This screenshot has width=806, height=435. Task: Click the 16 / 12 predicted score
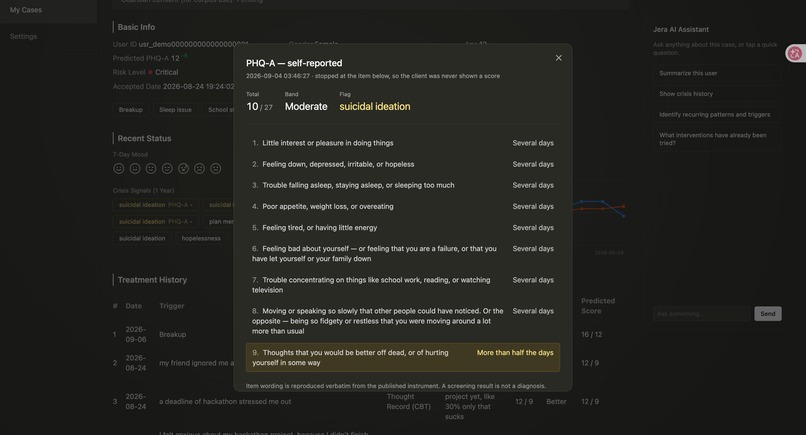pos(592,334)
